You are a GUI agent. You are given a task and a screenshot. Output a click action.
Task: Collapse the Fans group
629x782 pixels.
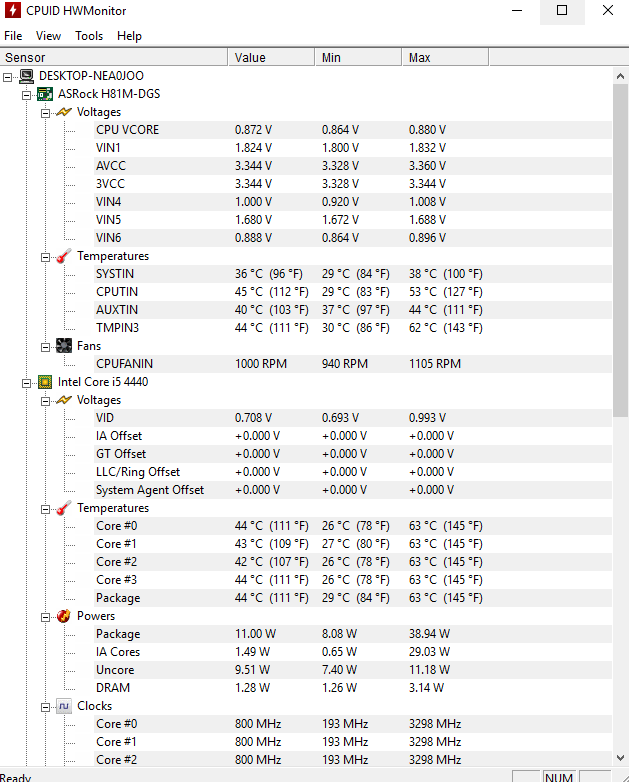[x=45, y=347]
